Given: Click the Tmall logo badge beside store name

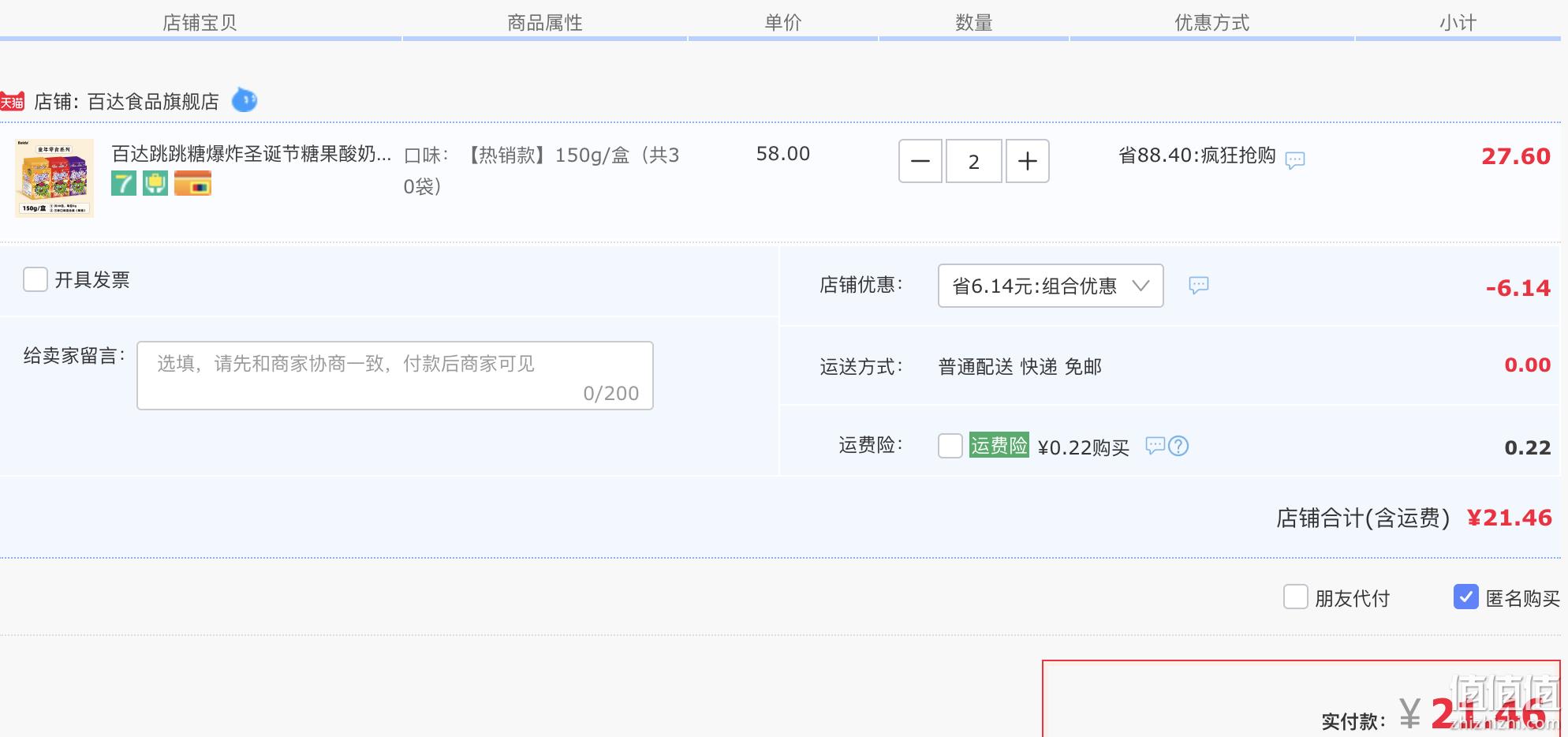Looking at the screenshot, I should tap(12, 102).
